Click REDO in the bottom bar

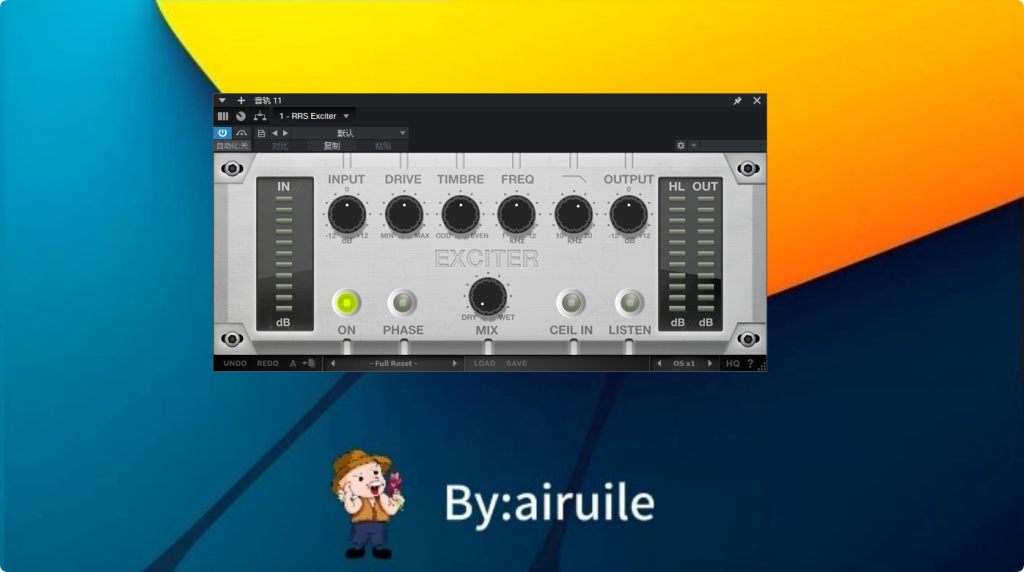pyautogui.click(x=268, y=364)
